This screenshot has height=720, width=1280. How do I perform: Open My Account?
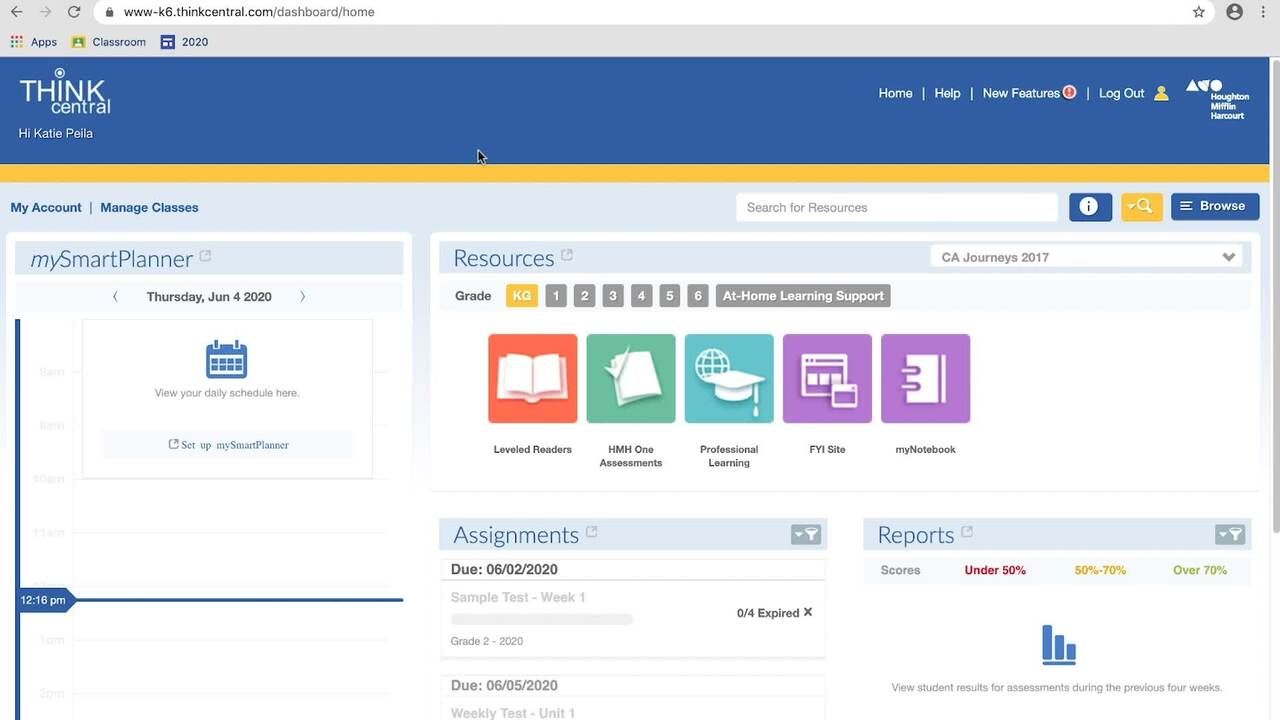tap(46, 207)
